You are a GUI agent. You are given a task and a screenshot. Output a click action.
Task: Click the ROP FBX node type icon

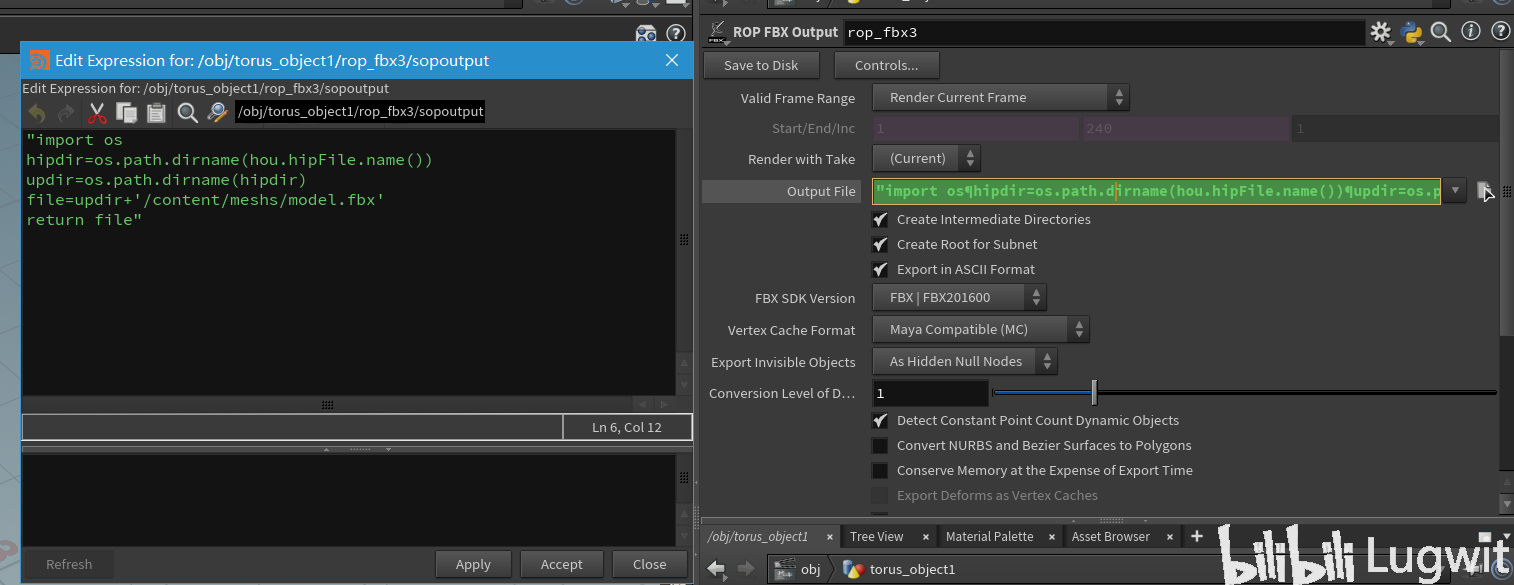(x=717, y=32)
